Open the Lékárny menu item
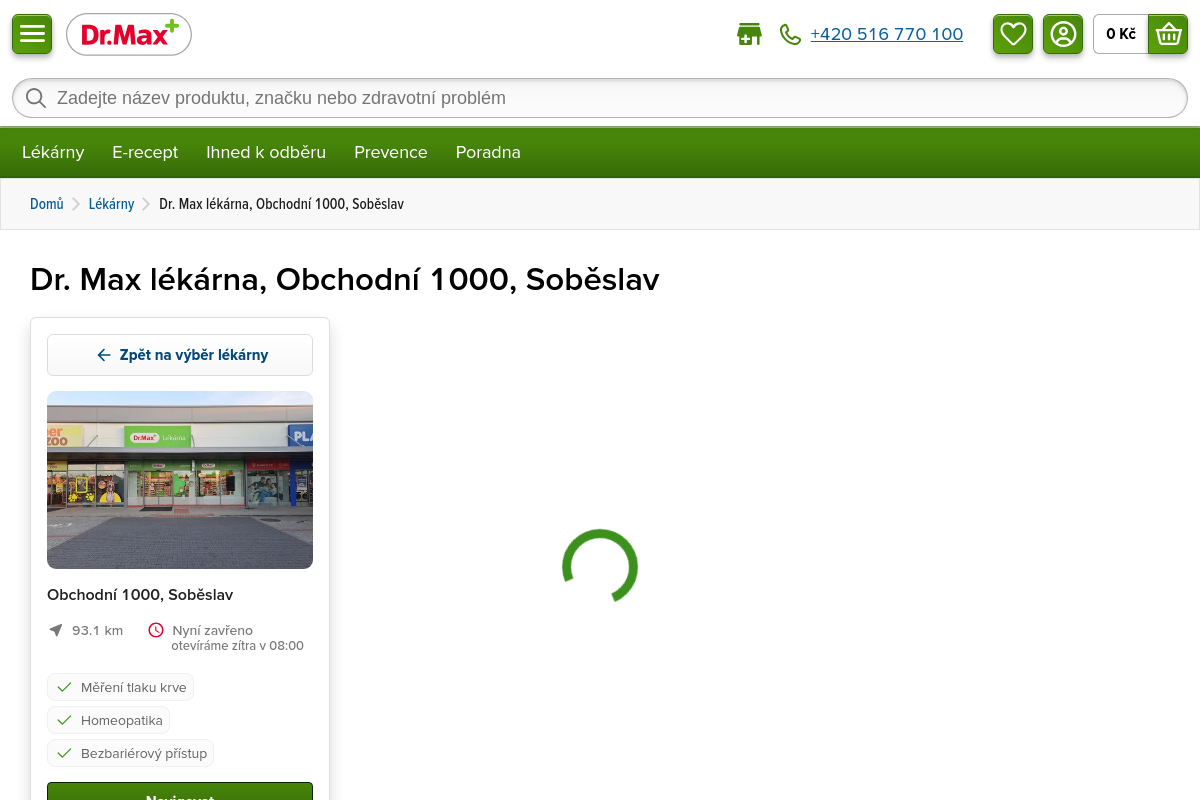Image resolution: width=1200 pixels, height=800 pixels. (53, 152)
